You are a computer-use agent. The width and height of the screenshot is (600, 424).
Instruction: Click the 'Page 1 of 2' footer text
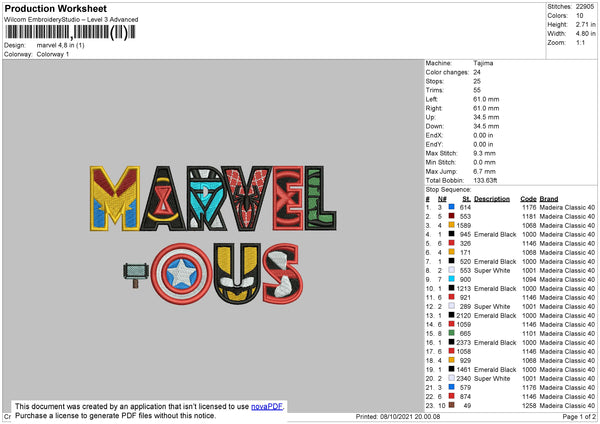(x=579, y=416)
